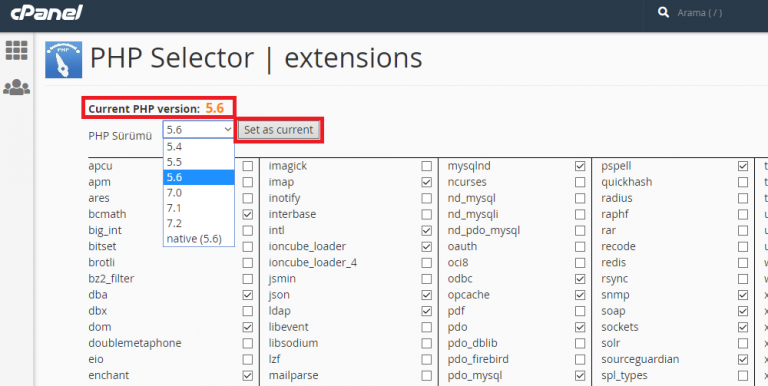Check the radius extension

tap(743, 198)
